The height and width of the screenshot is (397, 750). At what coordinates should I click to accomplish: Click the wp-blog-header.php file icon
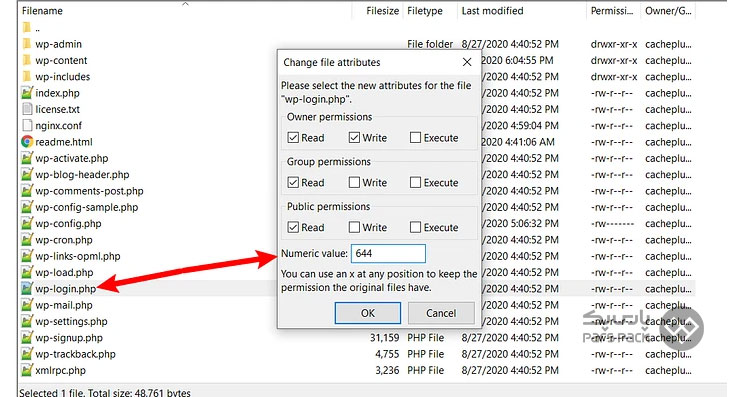[x=27, y=174]
